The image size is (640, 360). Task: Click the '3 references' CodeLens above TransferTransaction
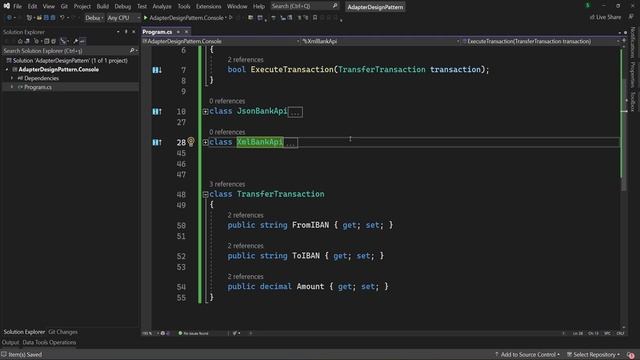click(227, 184)
